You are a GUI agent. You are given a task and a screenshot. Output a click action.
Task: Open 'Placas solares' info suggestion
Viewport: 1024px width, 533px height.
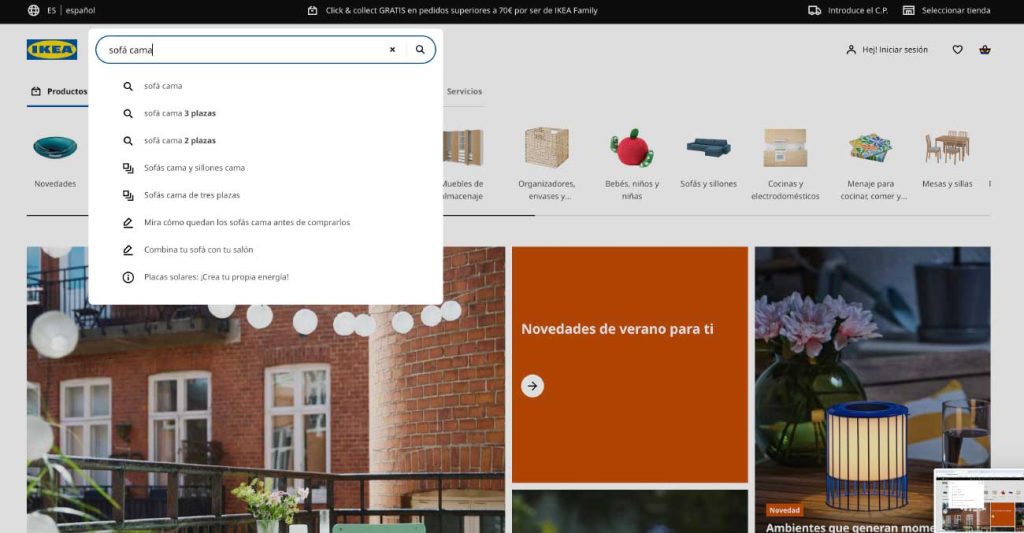pyautogui.click(x=216, y=277)
